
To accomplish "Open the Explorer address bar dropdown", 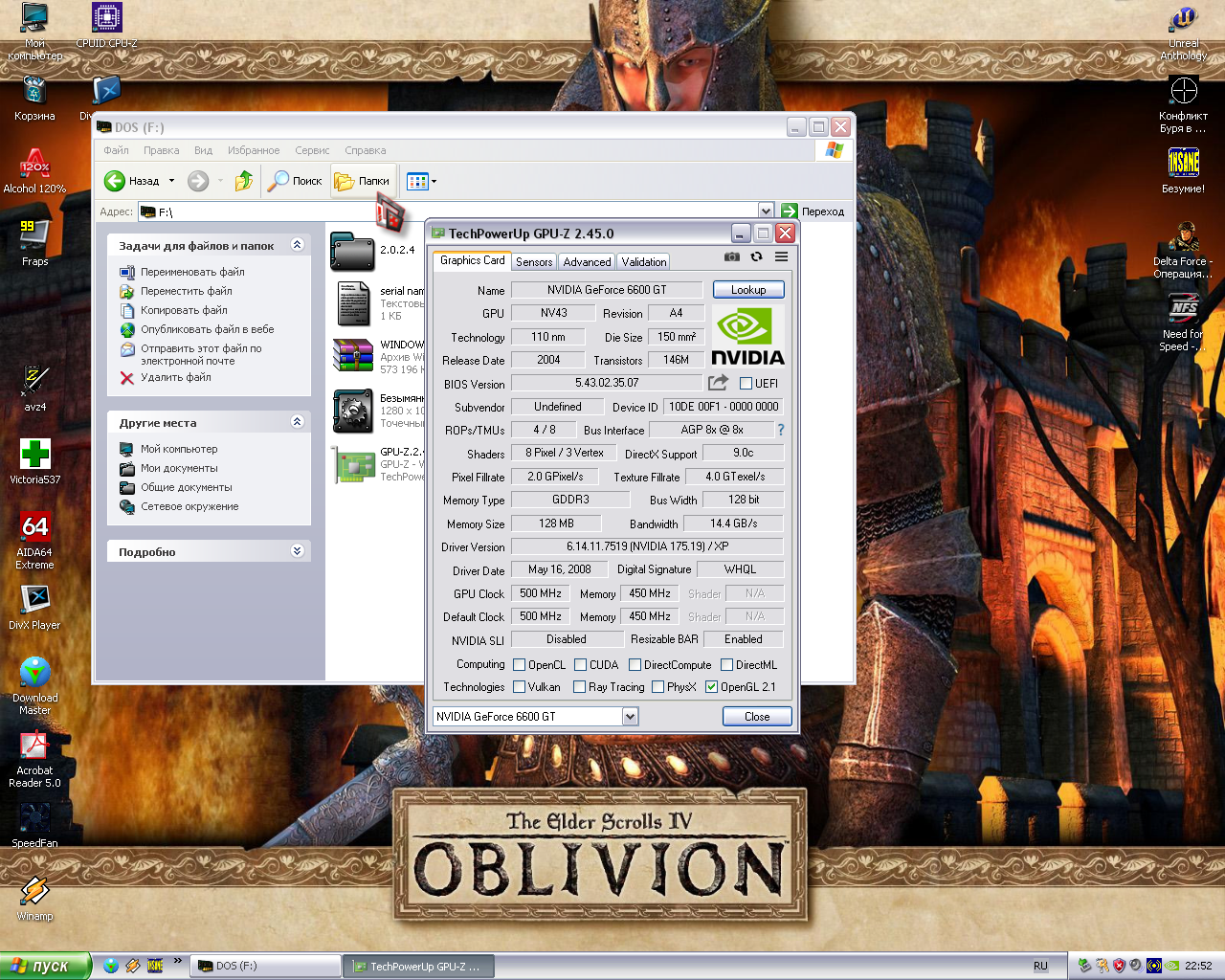I will click(766, 212).
